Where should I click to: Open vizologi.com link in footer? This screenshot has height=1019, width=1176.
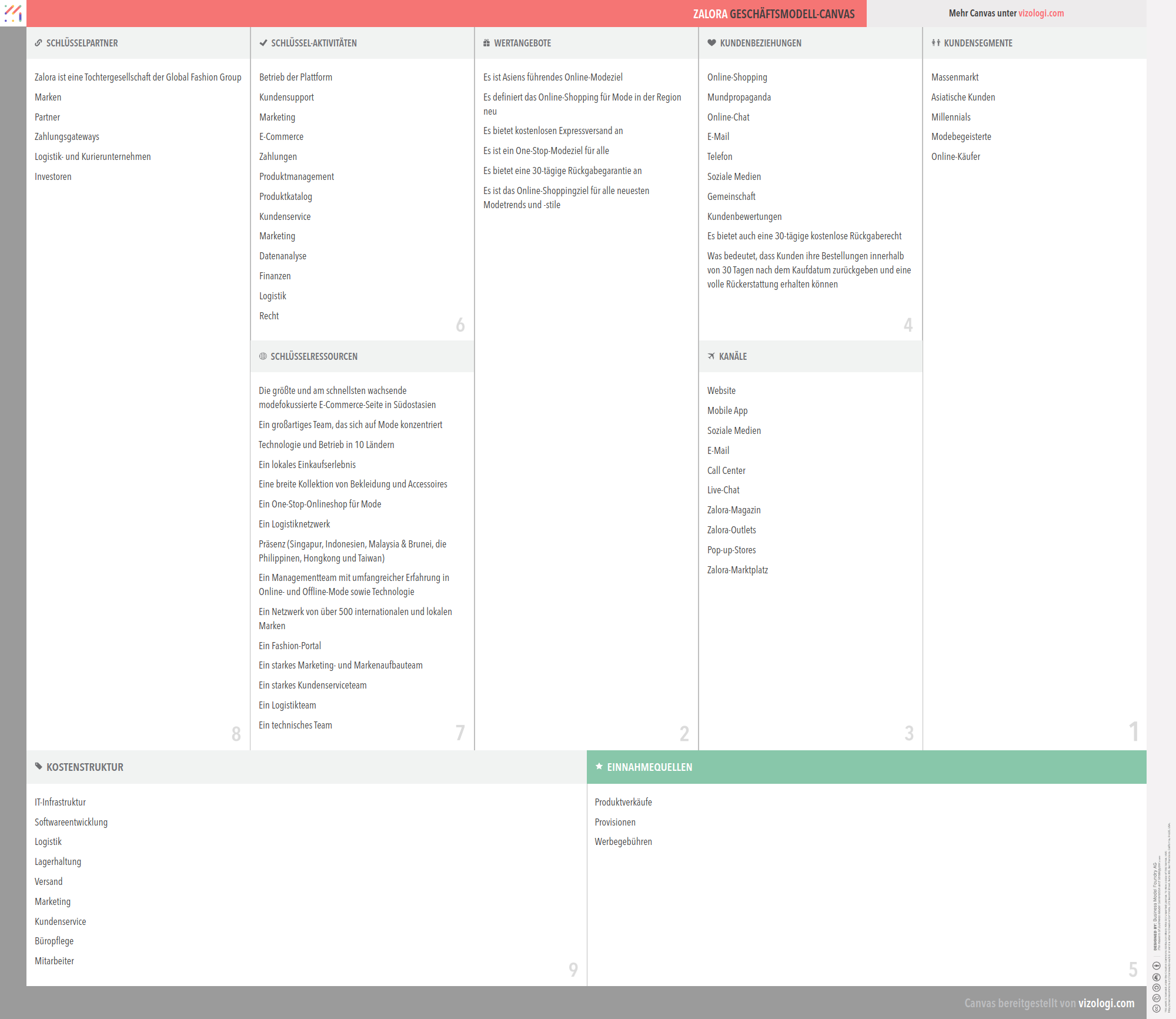(1106, 1003)
